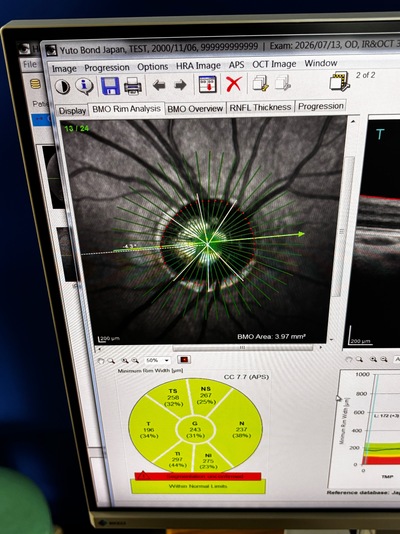Click the green 13 / 24 scan counter
Viewport: 400px width, 534px height.
[x=77, y=128]
